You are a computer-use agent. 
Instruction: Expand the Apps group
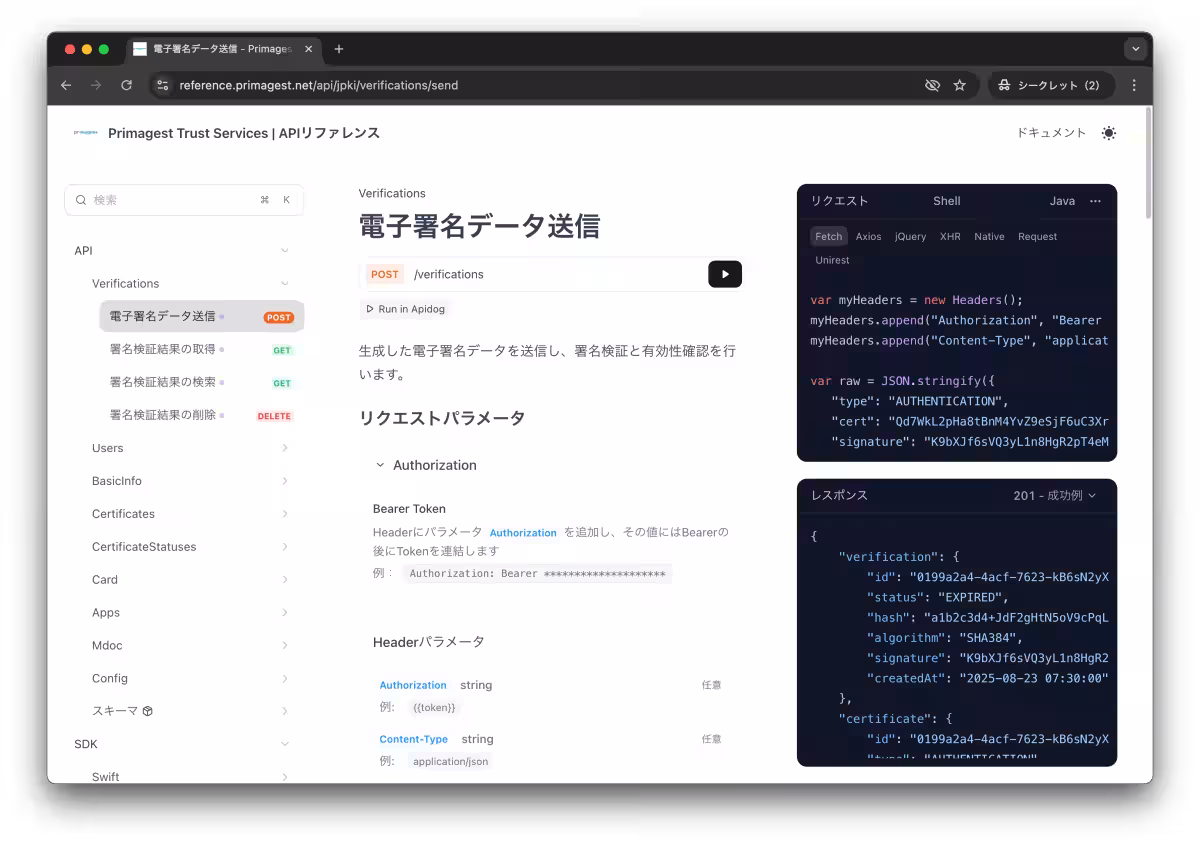(285, 613)
